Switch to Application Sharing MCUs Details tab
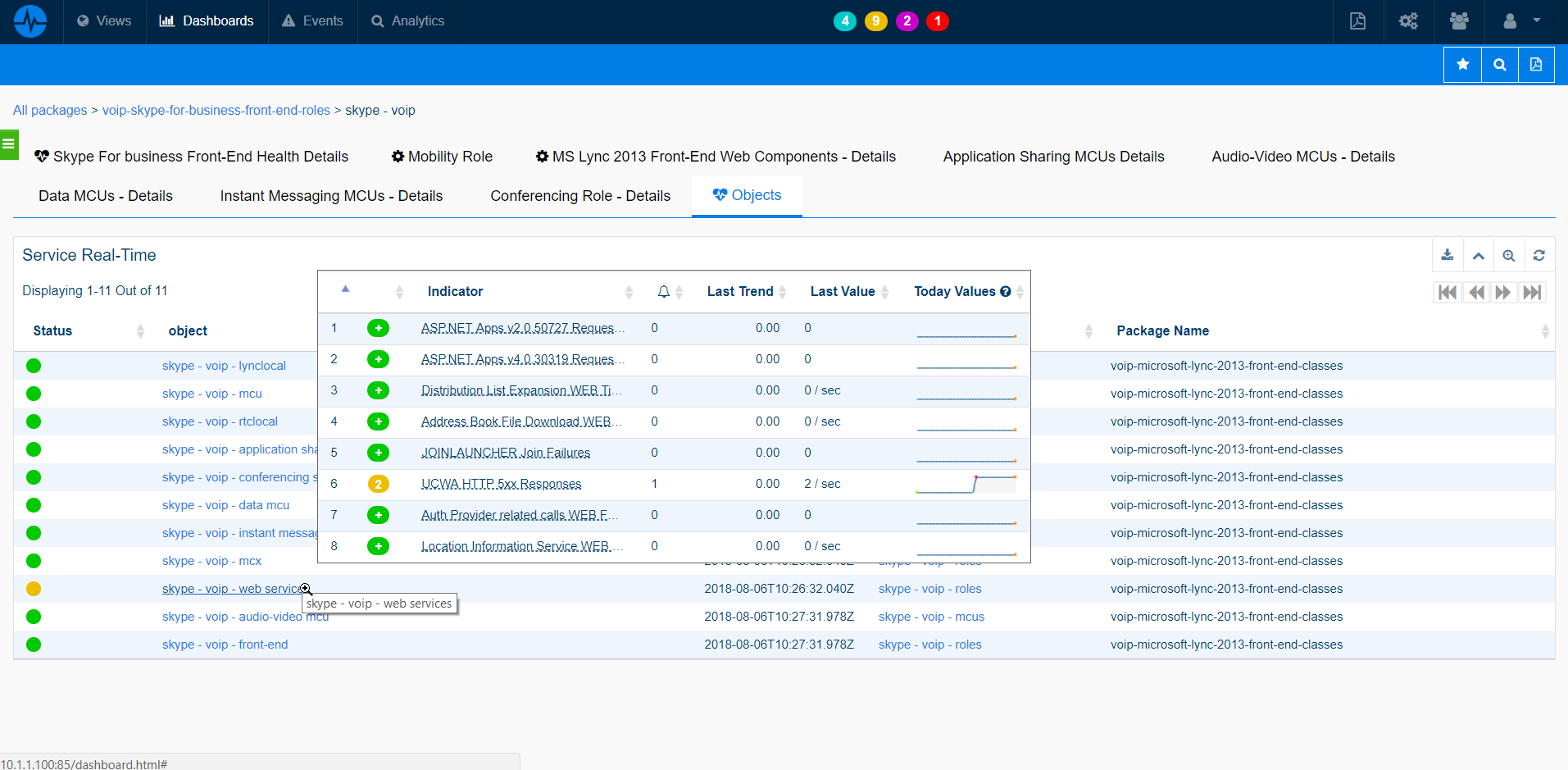The height and width of the screenshot is (770, 1568). [1053, 157]
